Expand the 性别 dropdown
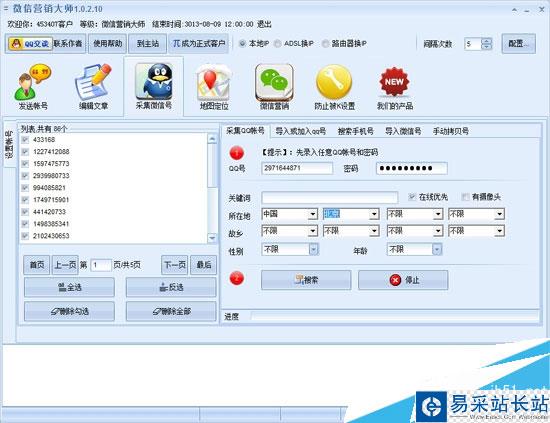 (x=314, y=249)
